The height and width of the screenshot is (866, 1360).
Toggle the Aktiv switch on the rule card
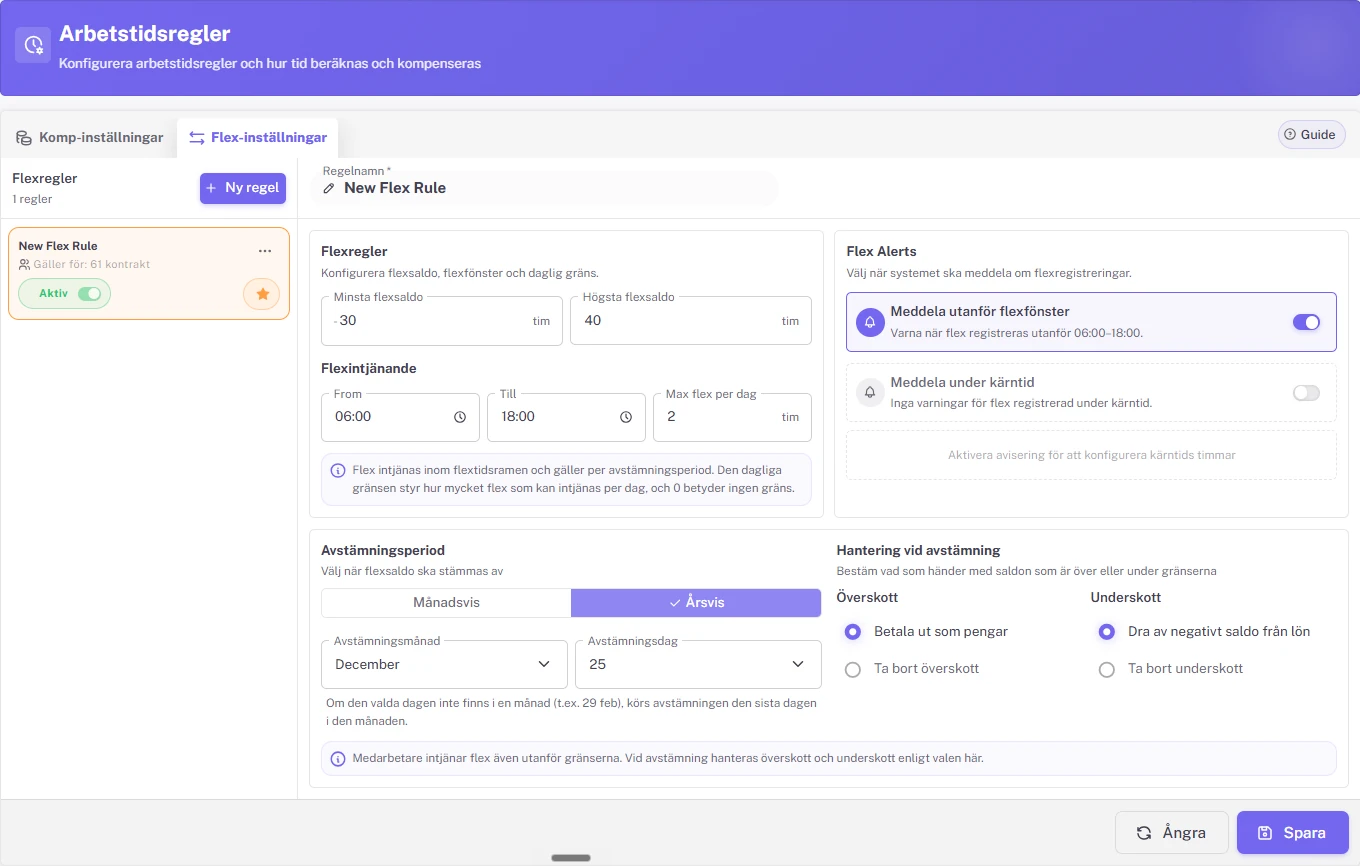tap(89, 294)
